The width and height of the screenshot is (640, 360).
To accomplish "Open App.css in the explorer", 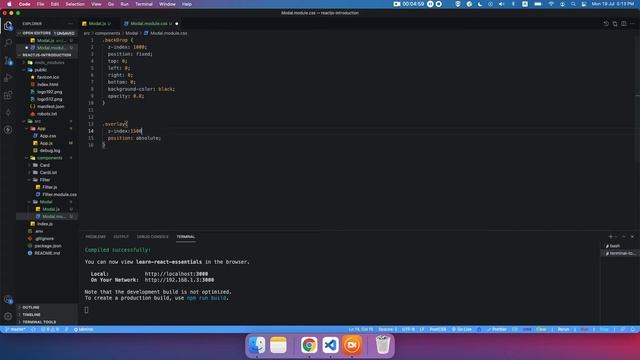I will [48, 136].
